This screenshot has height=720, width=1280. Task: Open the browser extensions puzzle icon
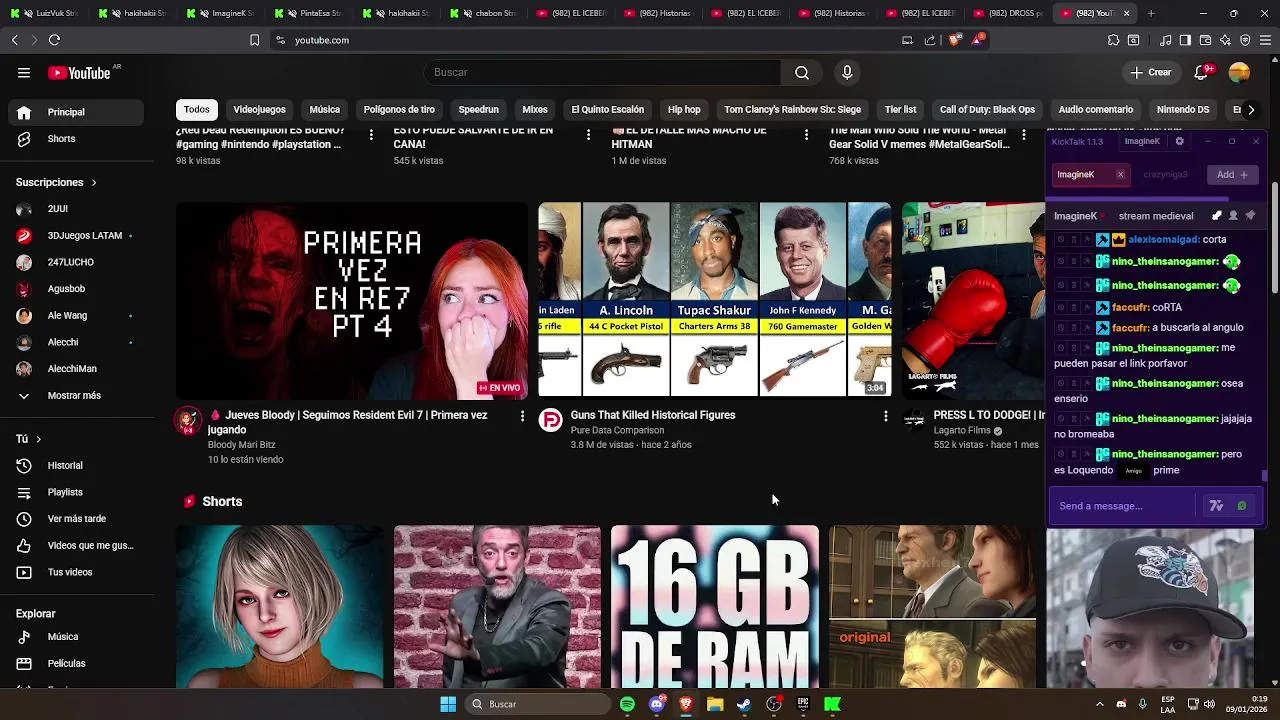pos(1113,40)
